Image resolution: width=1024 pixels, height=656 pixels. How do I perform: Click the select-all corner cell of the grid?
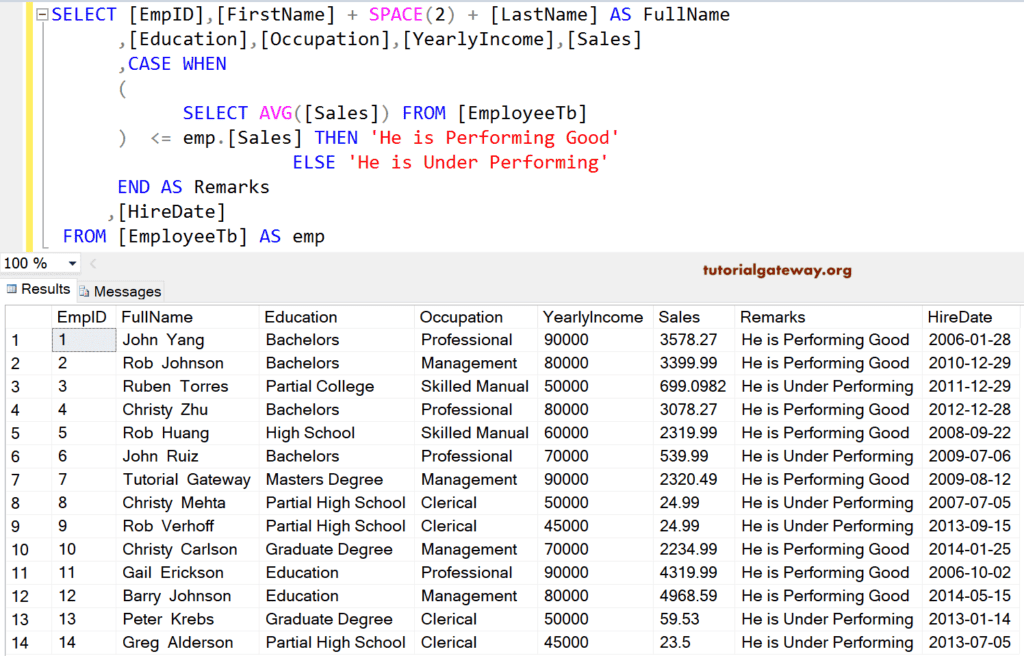25,316
